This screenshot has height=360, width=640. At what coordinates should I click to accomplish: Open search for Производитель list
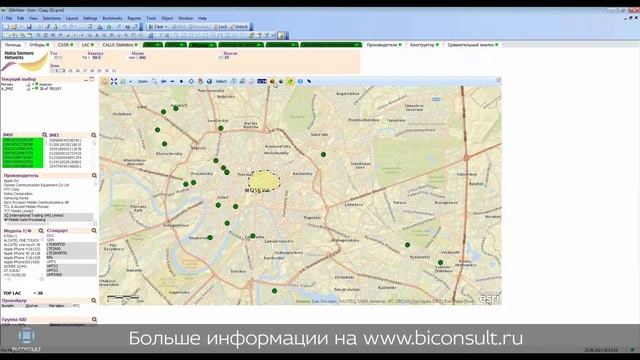coord(94,176)
